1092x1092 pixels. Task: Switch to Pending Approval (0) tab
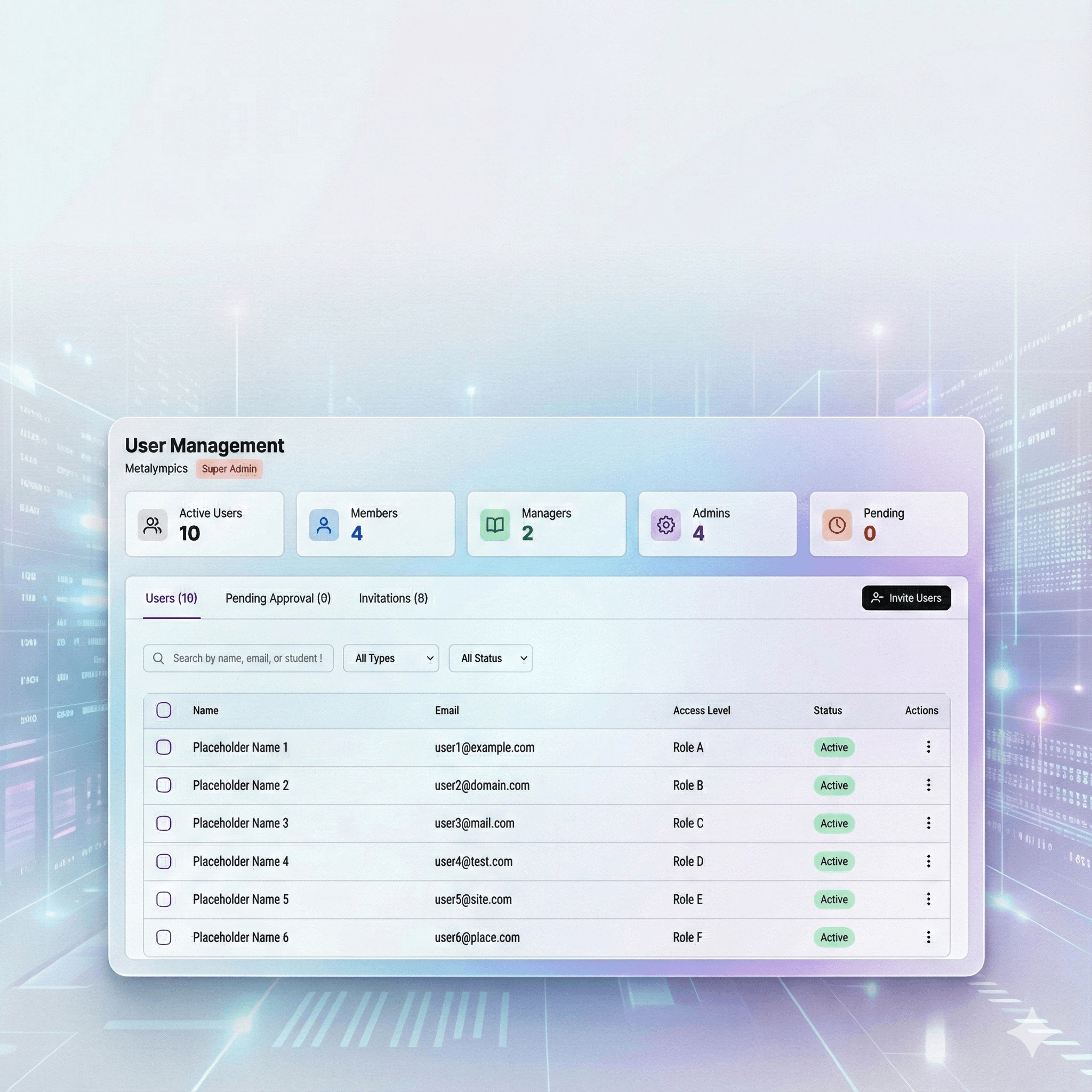[278, 598]
